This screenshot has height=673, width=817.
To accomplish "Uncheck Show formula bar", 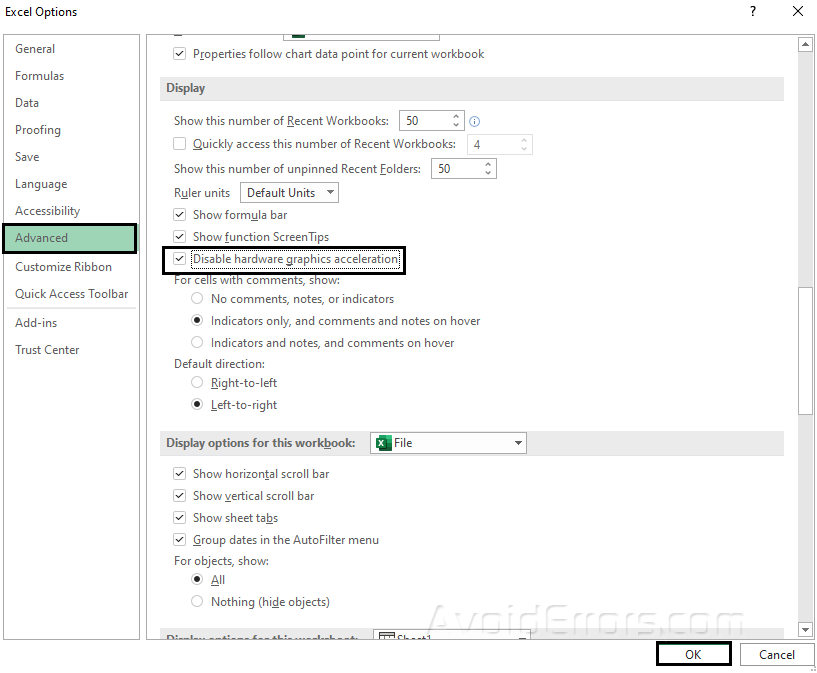I will coord(180,215).
